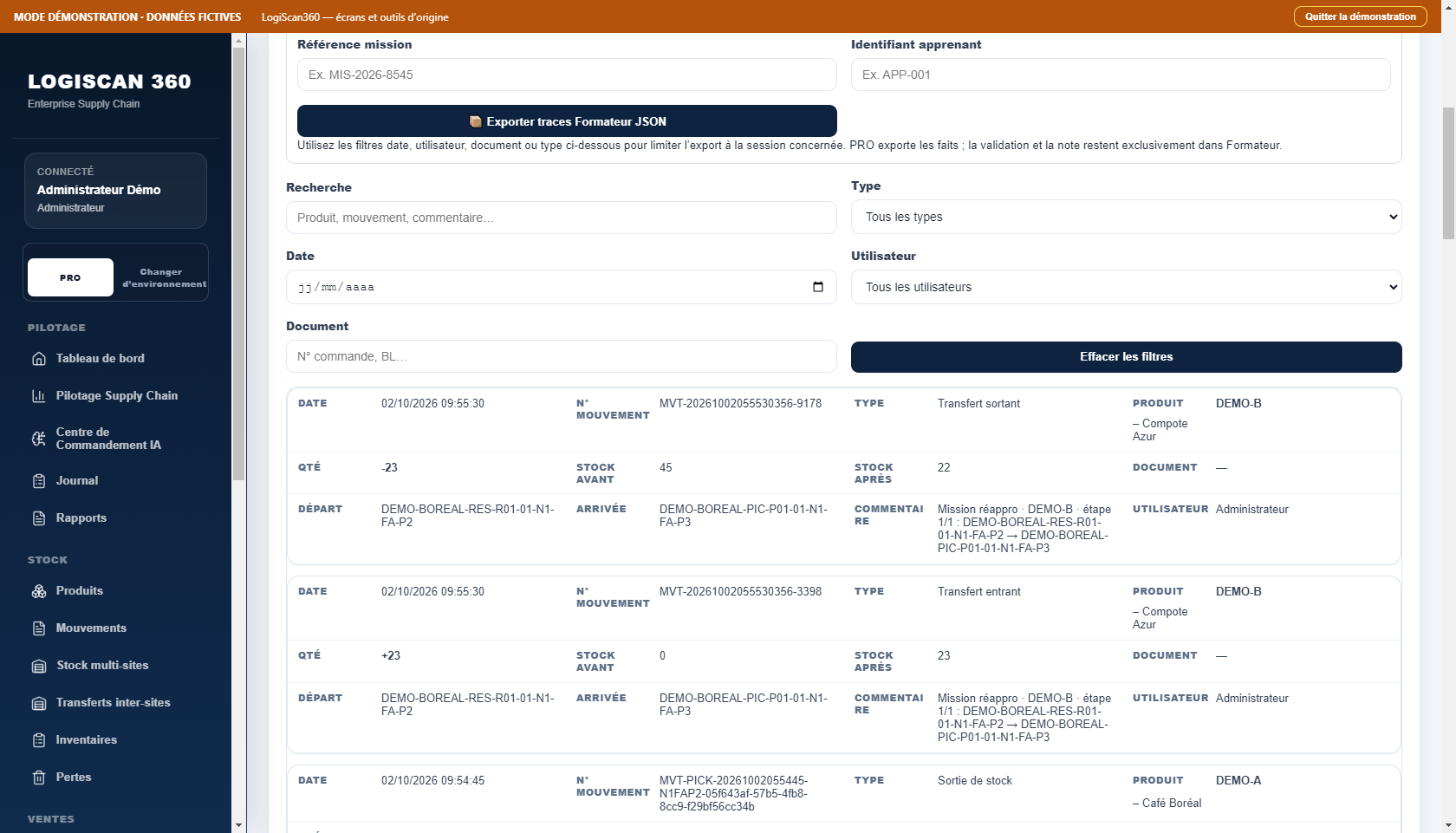Click the date '02/10/2026 09:54:45'
Image resolution: width=1456 pixels, height=833 pixels.
[432, 781]
